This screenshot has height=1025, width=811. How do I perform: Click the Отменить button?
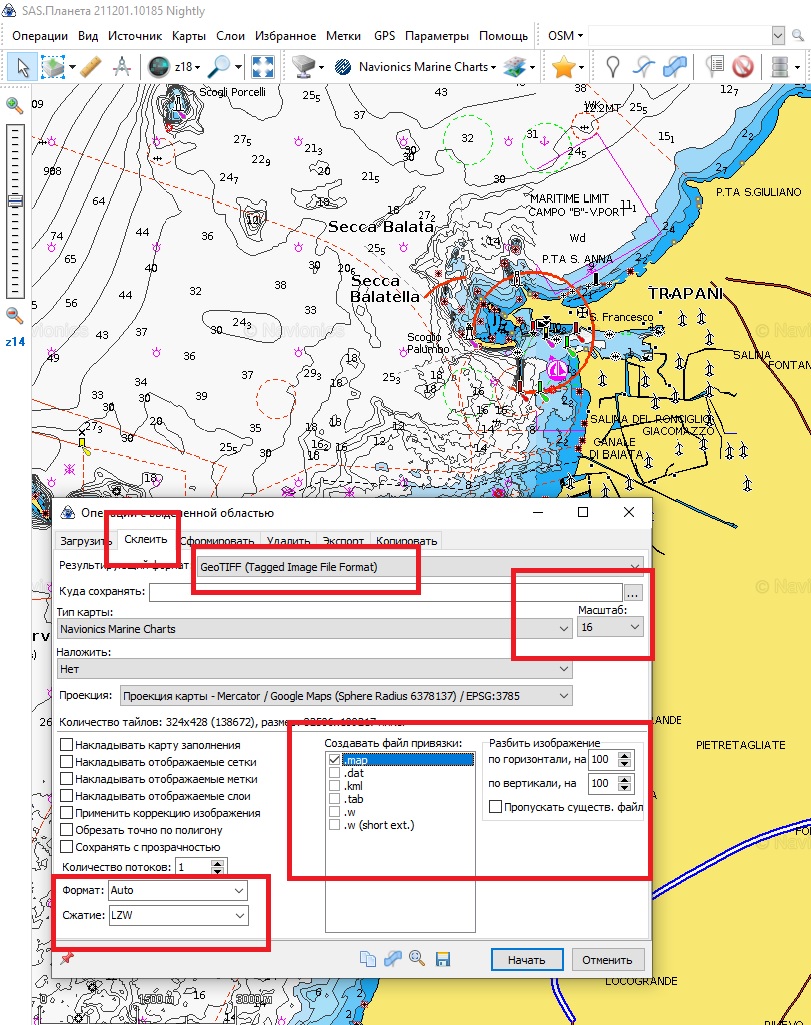(607, 960)
